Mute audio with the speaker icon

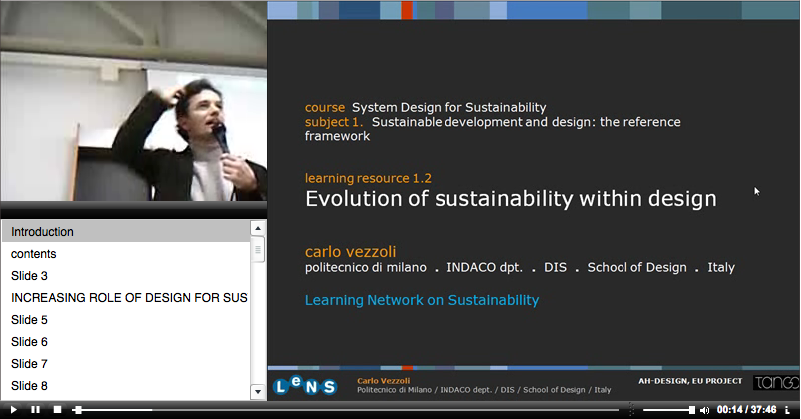coord(704,410)
